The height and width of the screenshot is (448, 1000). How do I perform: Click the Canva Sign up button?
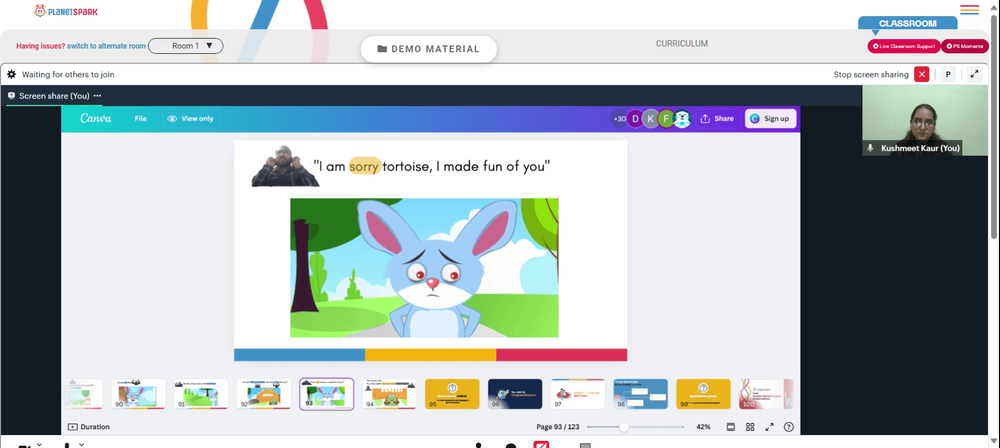point(770,119)
